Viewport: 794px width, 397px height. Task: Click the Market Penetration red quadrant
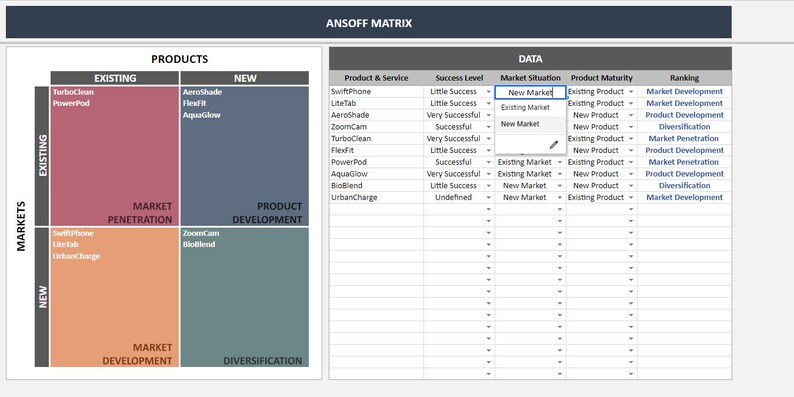point(114,156)
